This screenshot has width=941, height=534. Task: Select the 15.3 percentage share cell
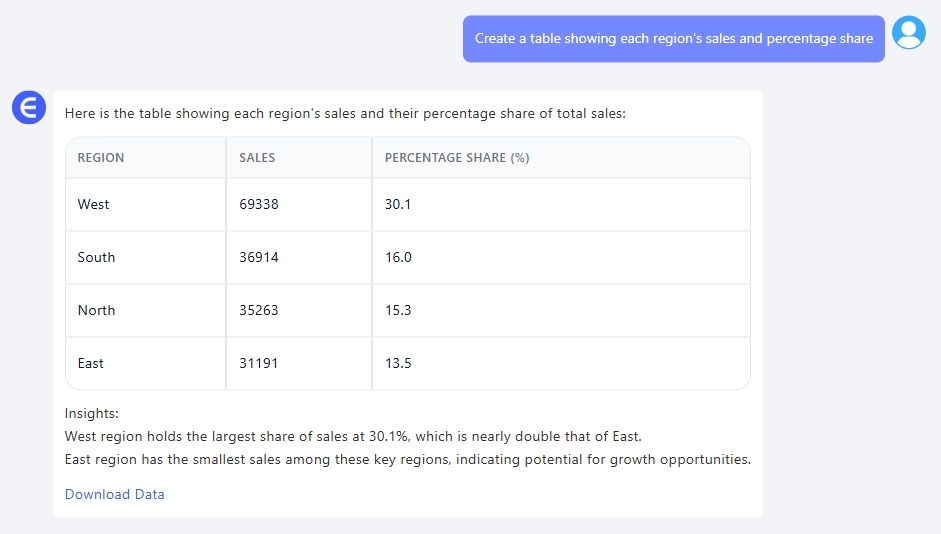[x=398, y=310]
